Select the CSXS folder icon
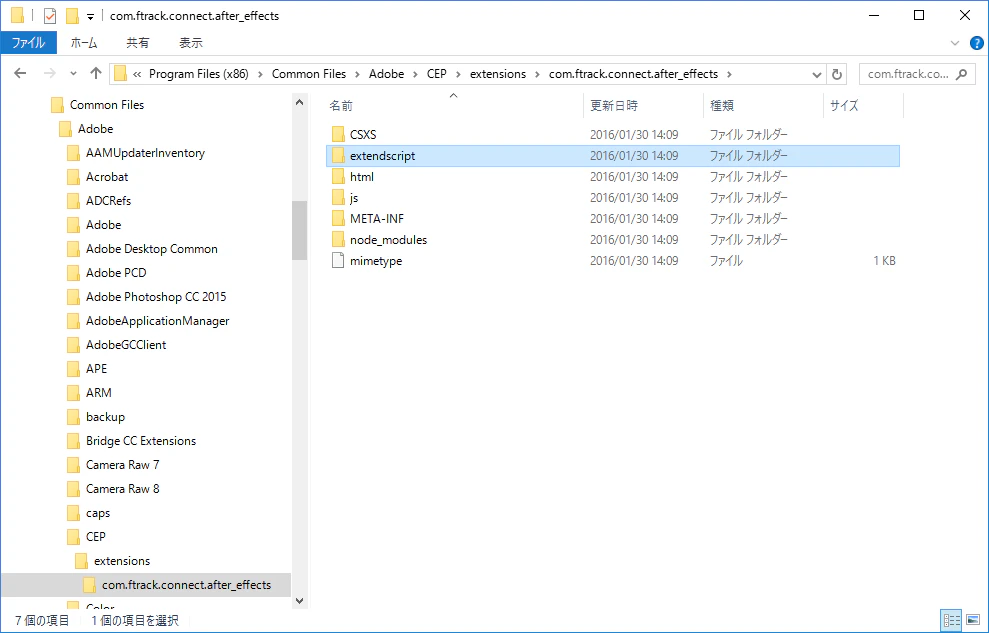Screen dimensions: 989x633 (x=338, y=134)
